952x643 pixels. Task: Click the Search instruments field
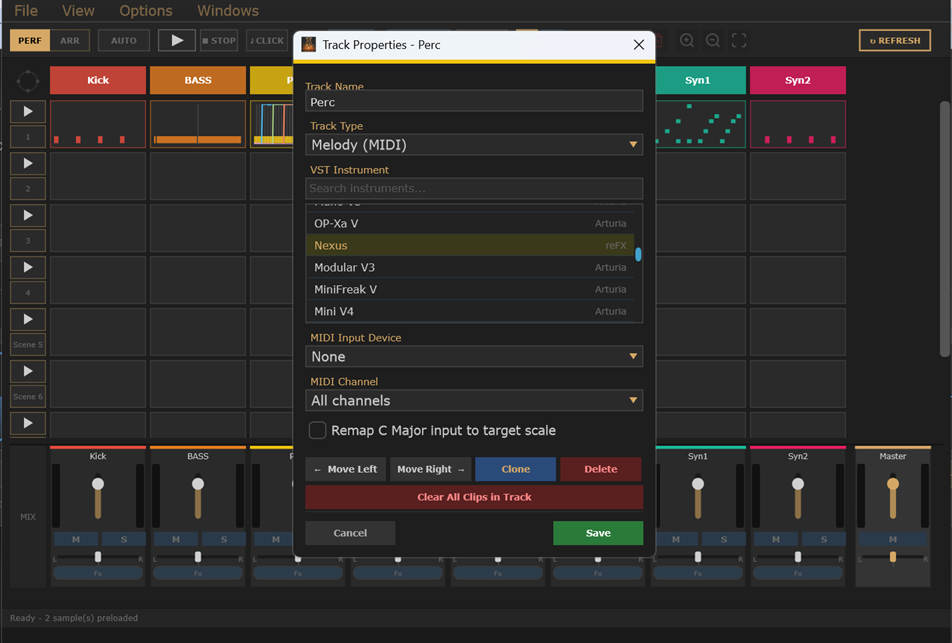(474, 188)
